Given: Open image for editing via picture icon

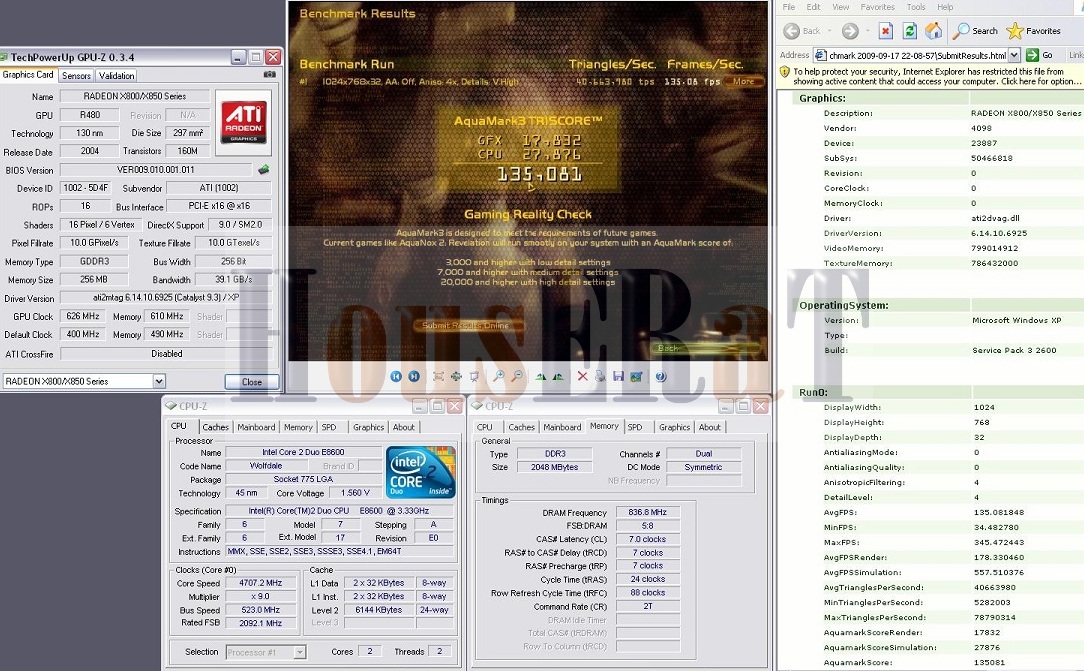Looking at the screenshot, I should click(636, 376).
